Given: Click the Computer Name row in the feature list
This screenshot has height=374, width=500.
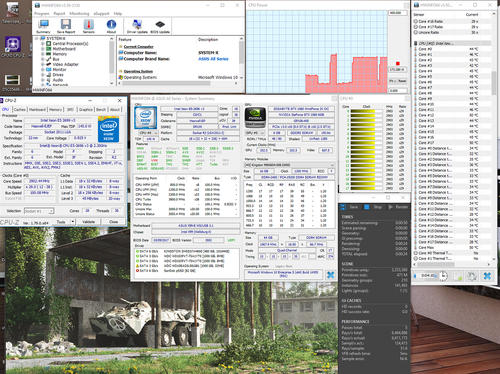Looking at the screenshot, I should tap(178, 53).
